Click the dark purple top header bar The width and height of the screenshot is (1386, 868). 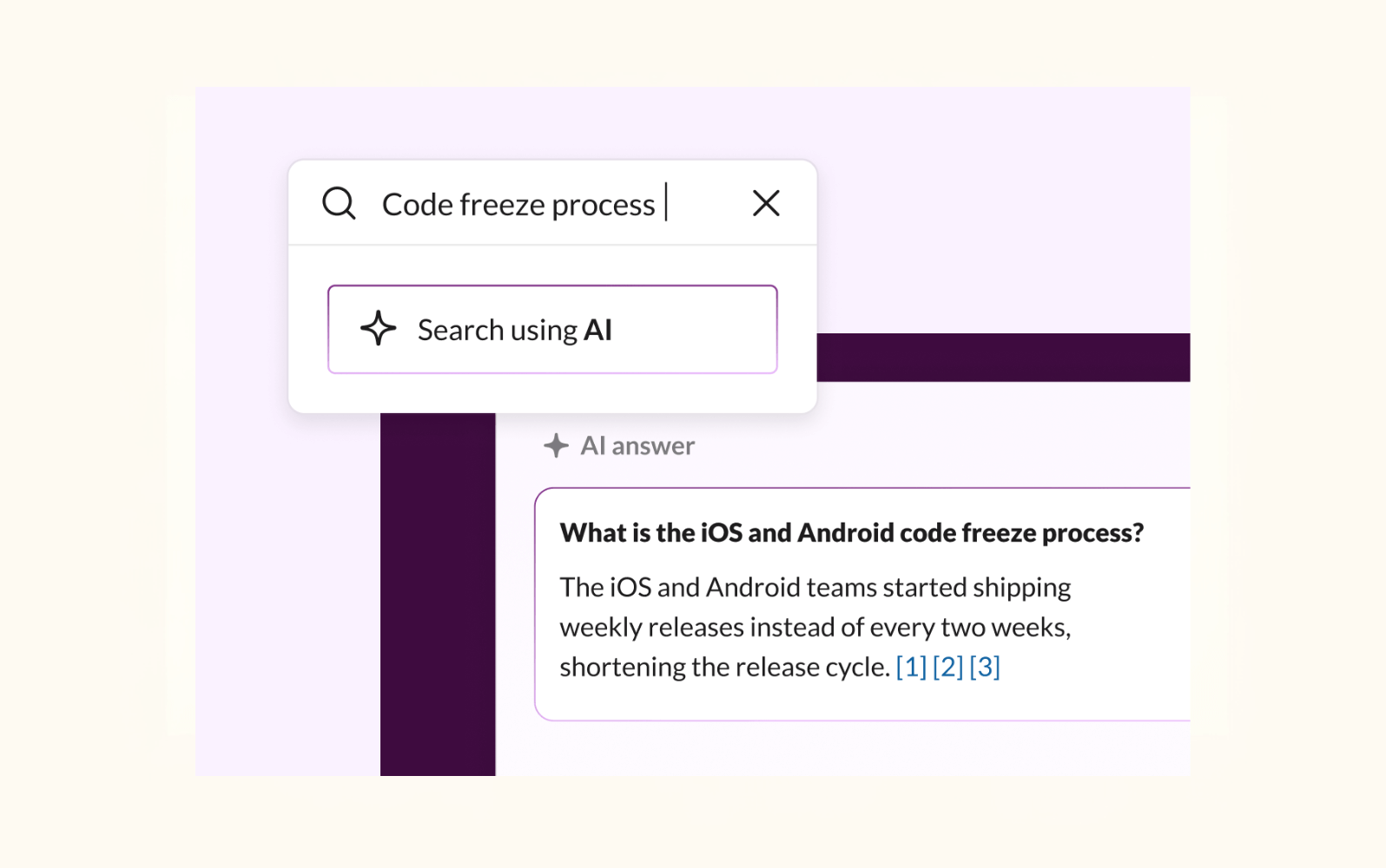(x=1003, y=358)
